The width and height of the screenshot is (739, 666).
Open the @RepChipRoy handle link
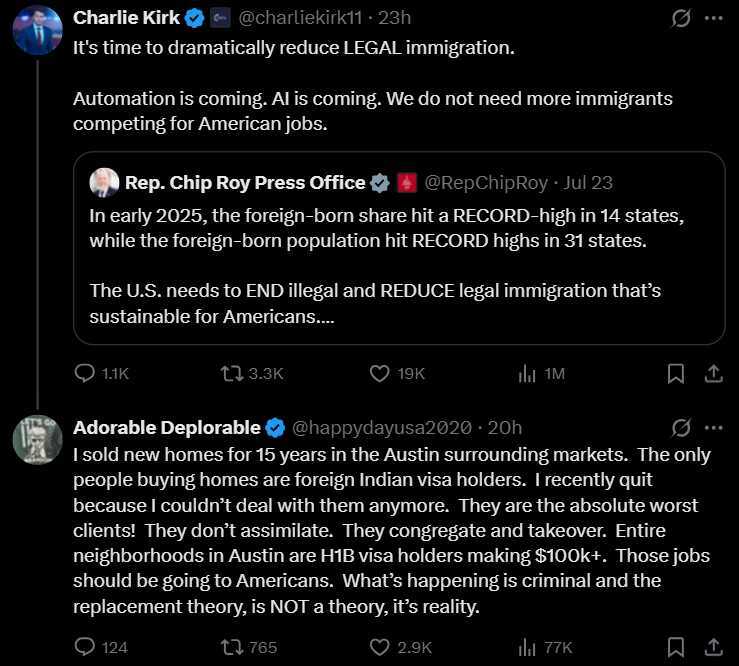(486, 183)
